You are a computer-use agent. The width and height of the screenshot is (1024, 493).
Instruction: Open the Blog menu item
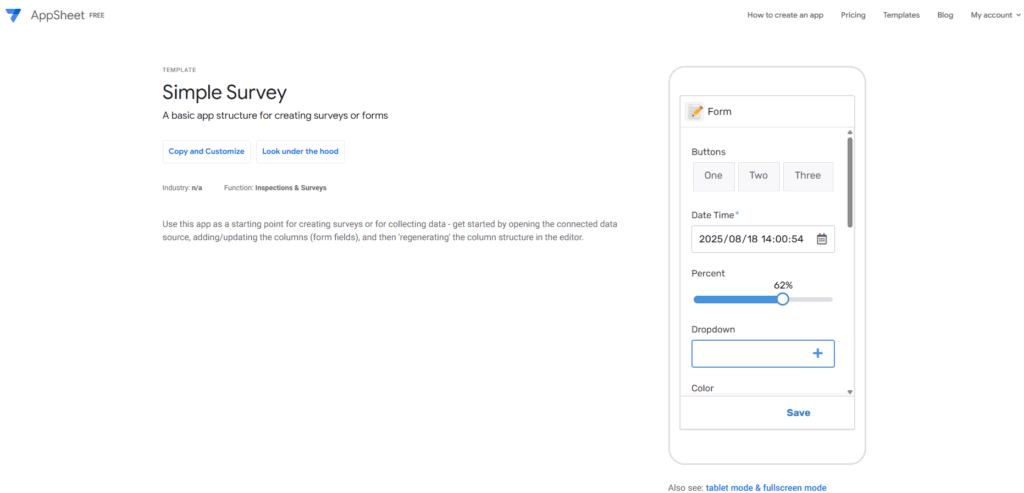coord(945,15)
